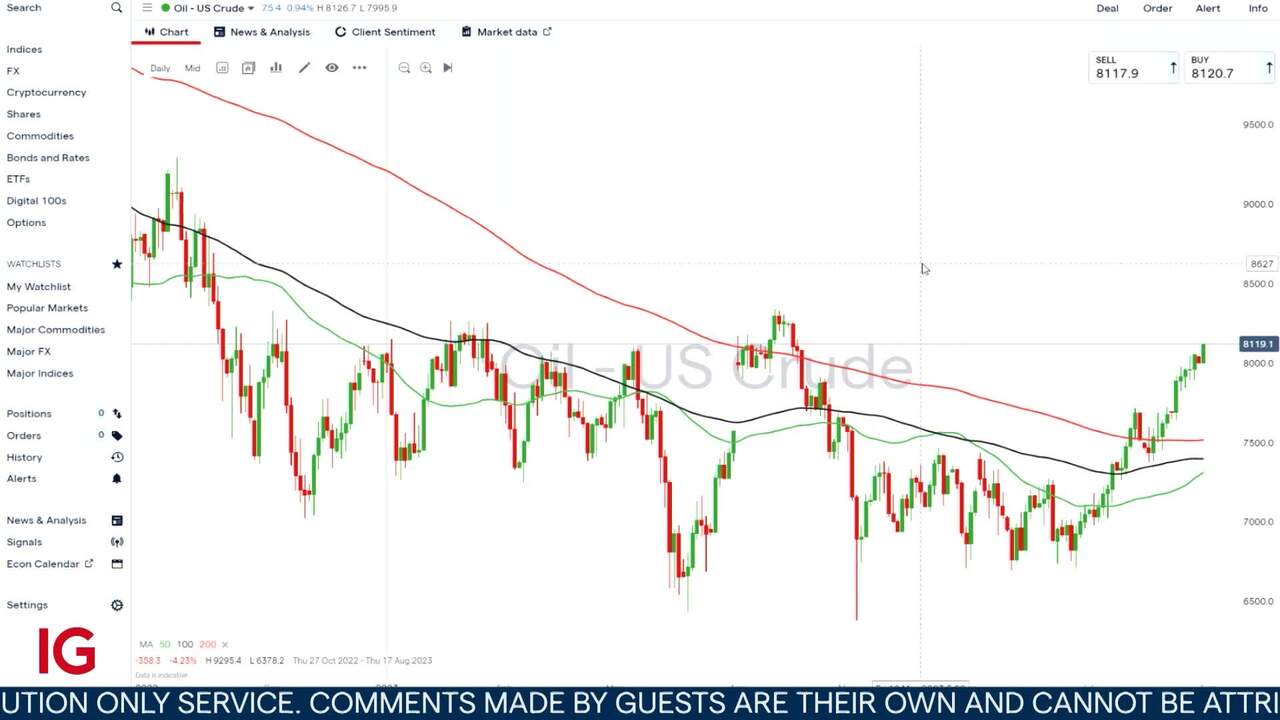Viewport: 1280px width, 720px height.
Task: Click the History clock icon
Action: [117, 457]
